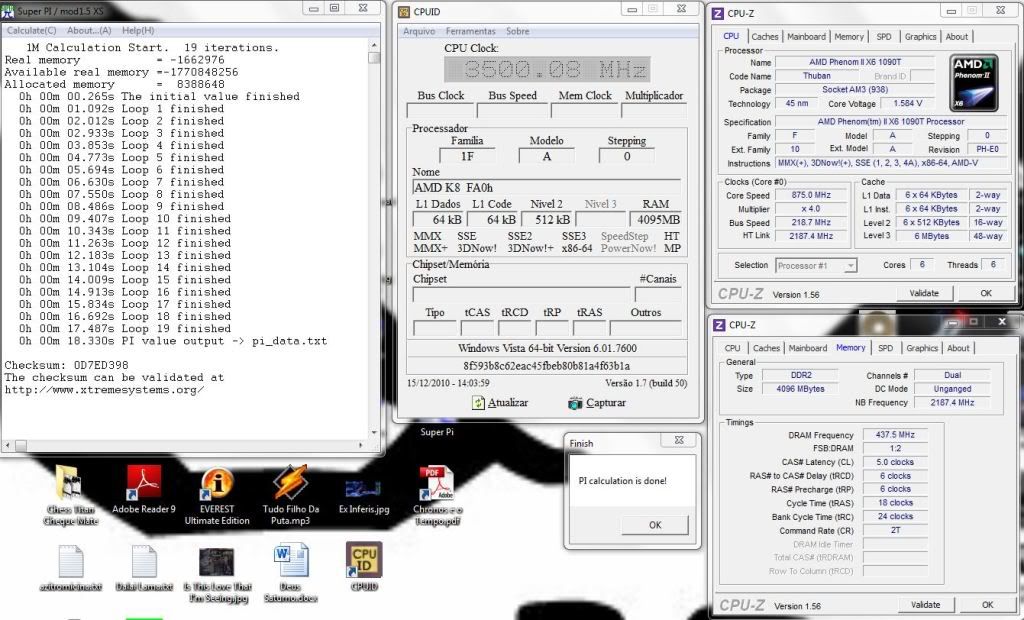Viewport: 1024px width, 620px height.
Task: Click the Core Speed 875.0 MHz value
Action: click(x=811, y=195)
